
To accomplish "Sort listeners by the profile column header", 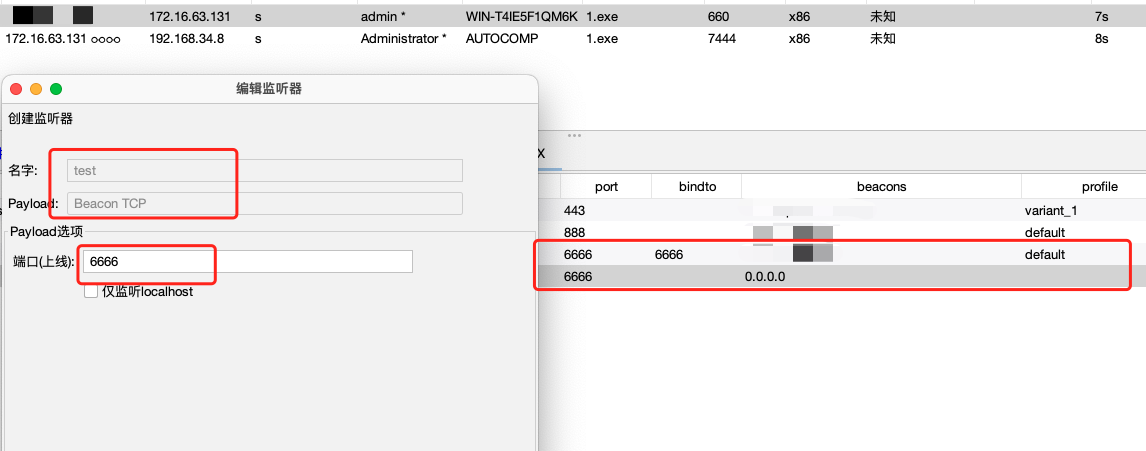I will [1084, 187].
